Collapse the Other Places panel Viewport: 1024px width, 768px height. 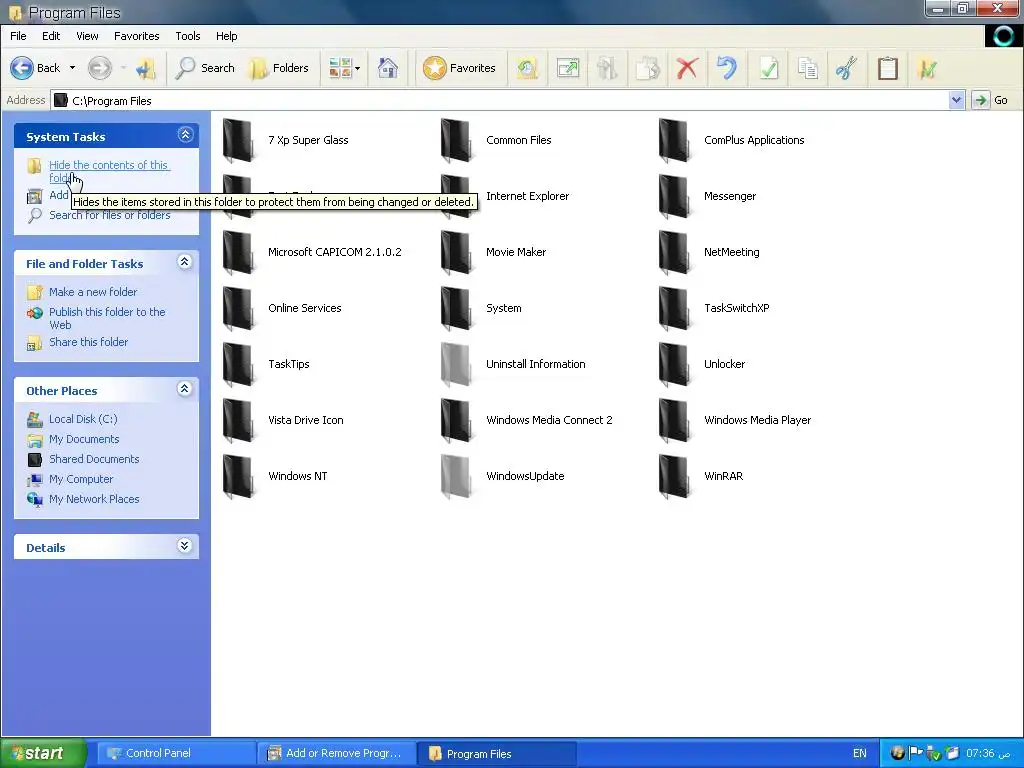[185, 389]
